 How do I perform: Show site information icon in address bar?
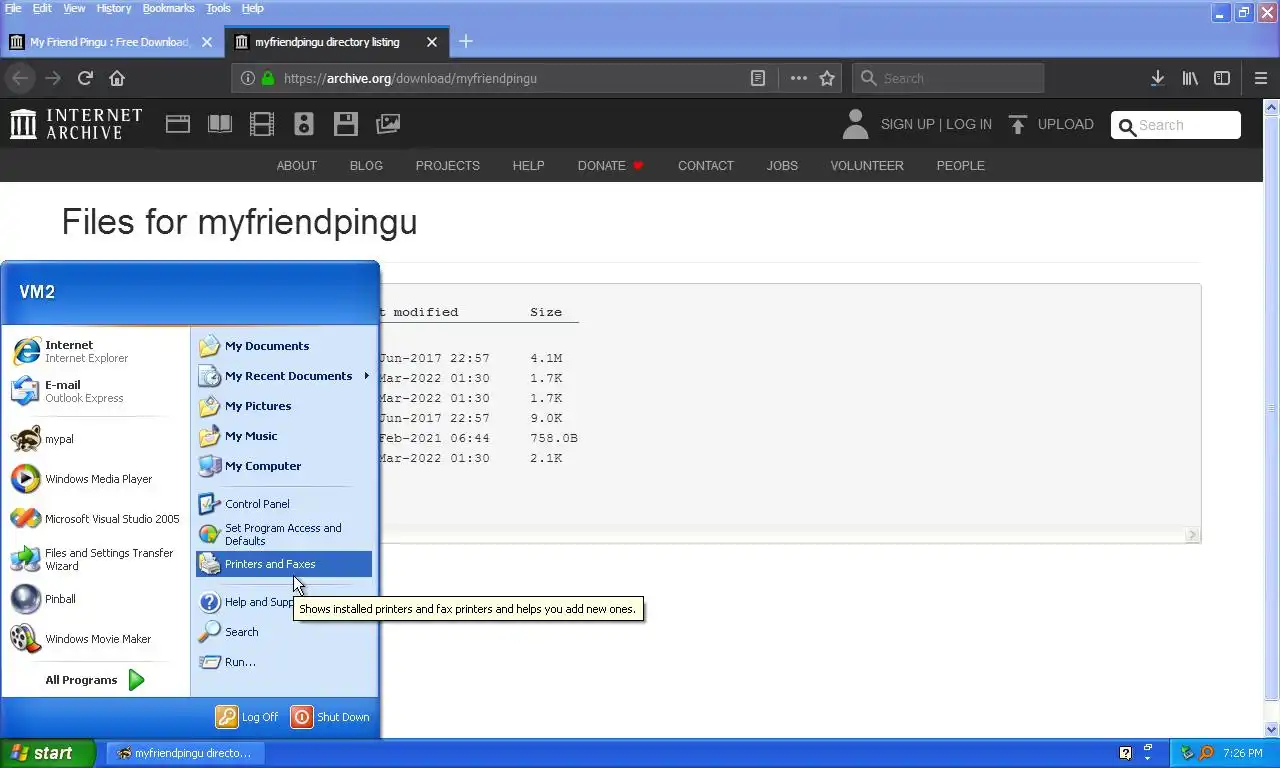point(248,78)
